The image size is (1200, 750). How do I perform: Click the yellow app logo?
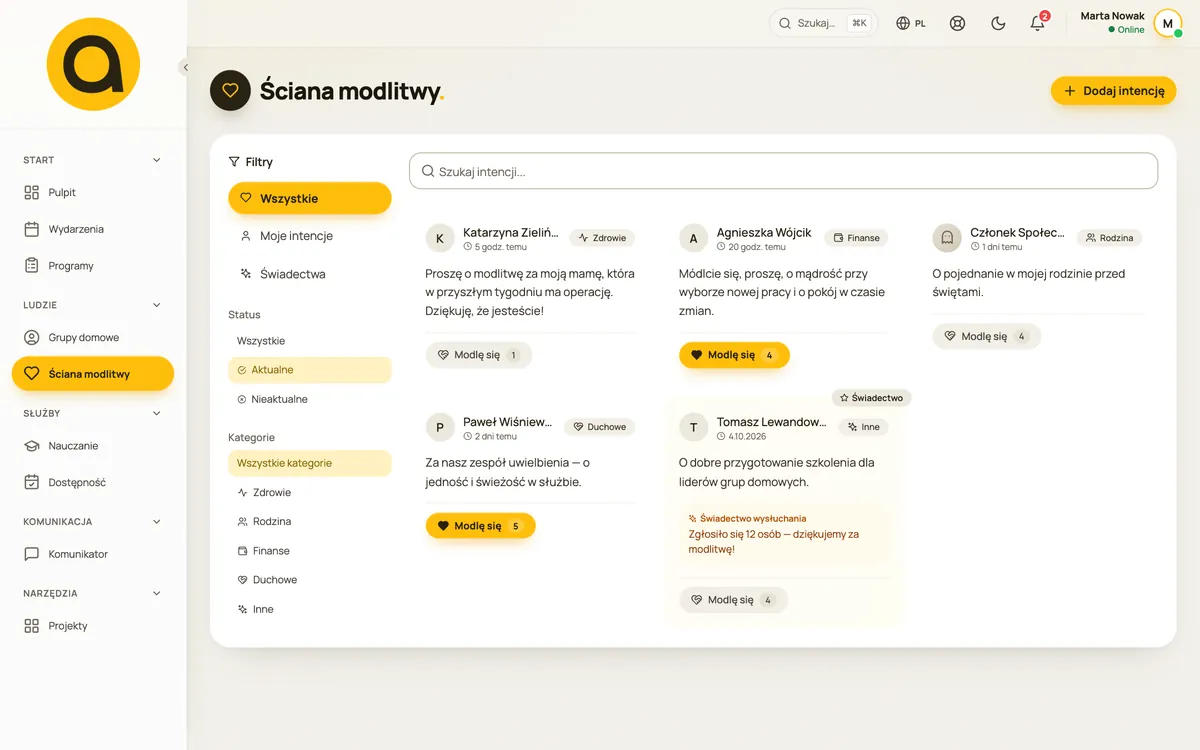click(x=93, y=64)
